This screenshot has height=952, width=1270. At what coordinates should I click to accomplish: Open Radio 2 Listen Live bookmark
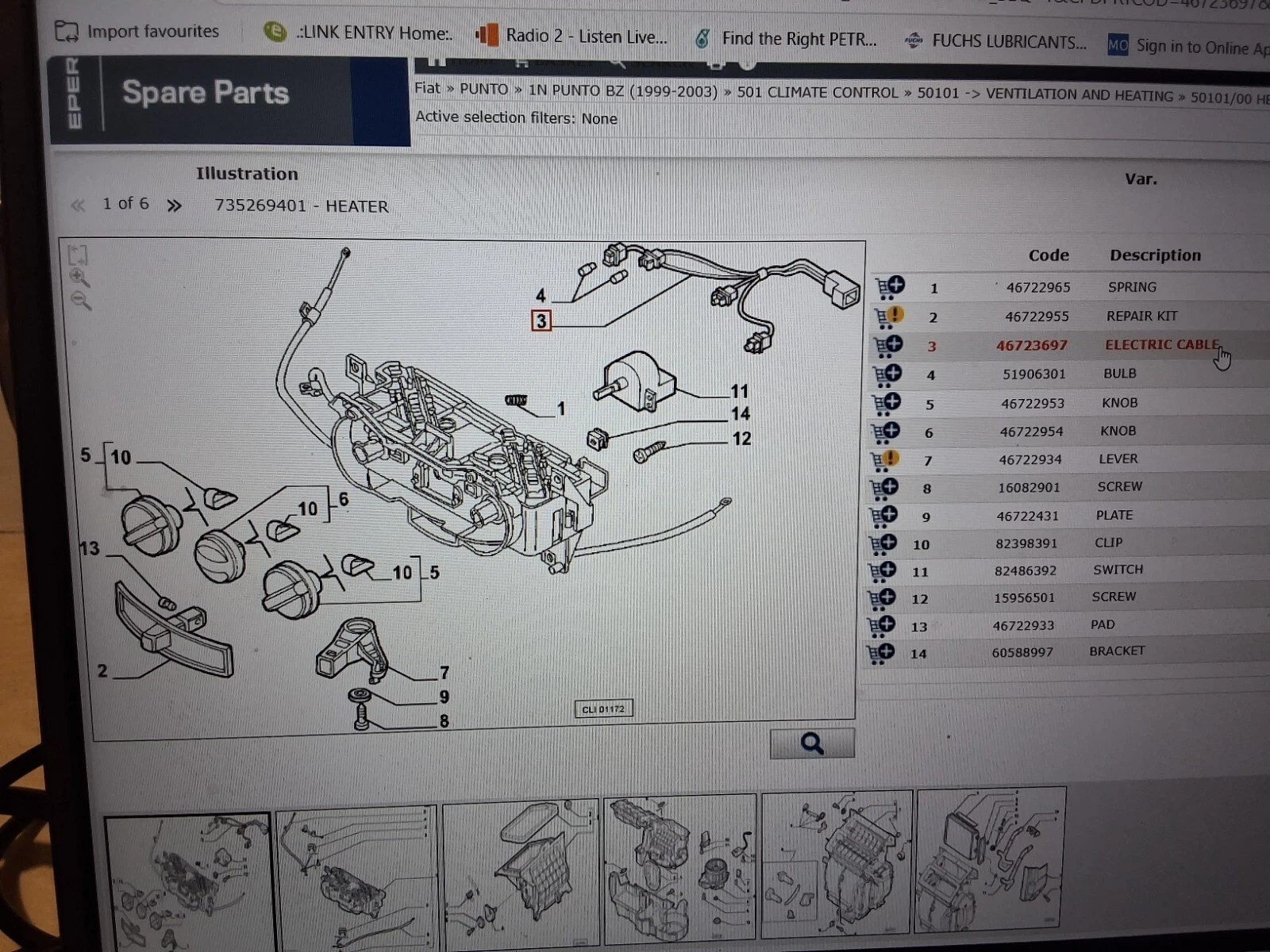pyautogui.click(x=572, y=36)
